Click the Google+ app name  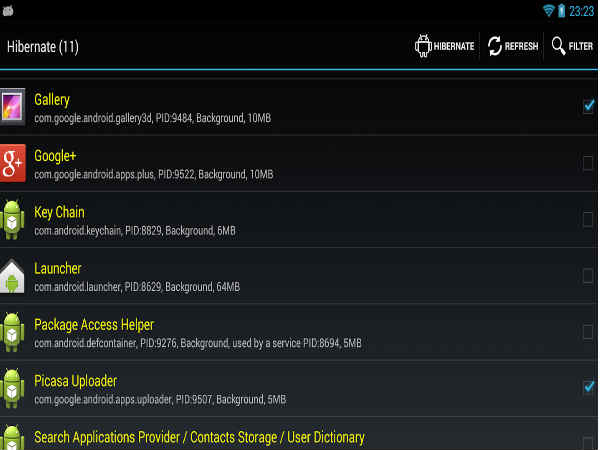coord(55,156)
